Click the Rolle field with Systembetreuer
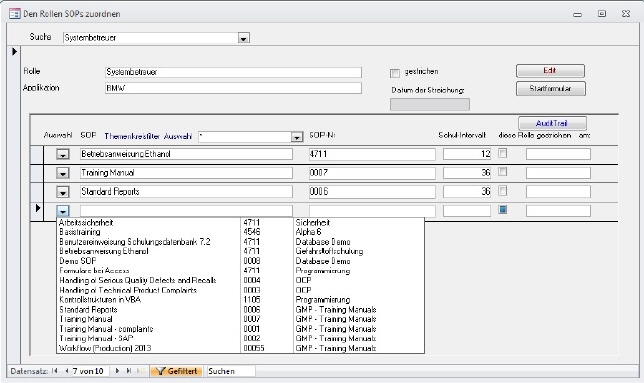This screenshot has width=644, height=383. (x=233, y=72)
